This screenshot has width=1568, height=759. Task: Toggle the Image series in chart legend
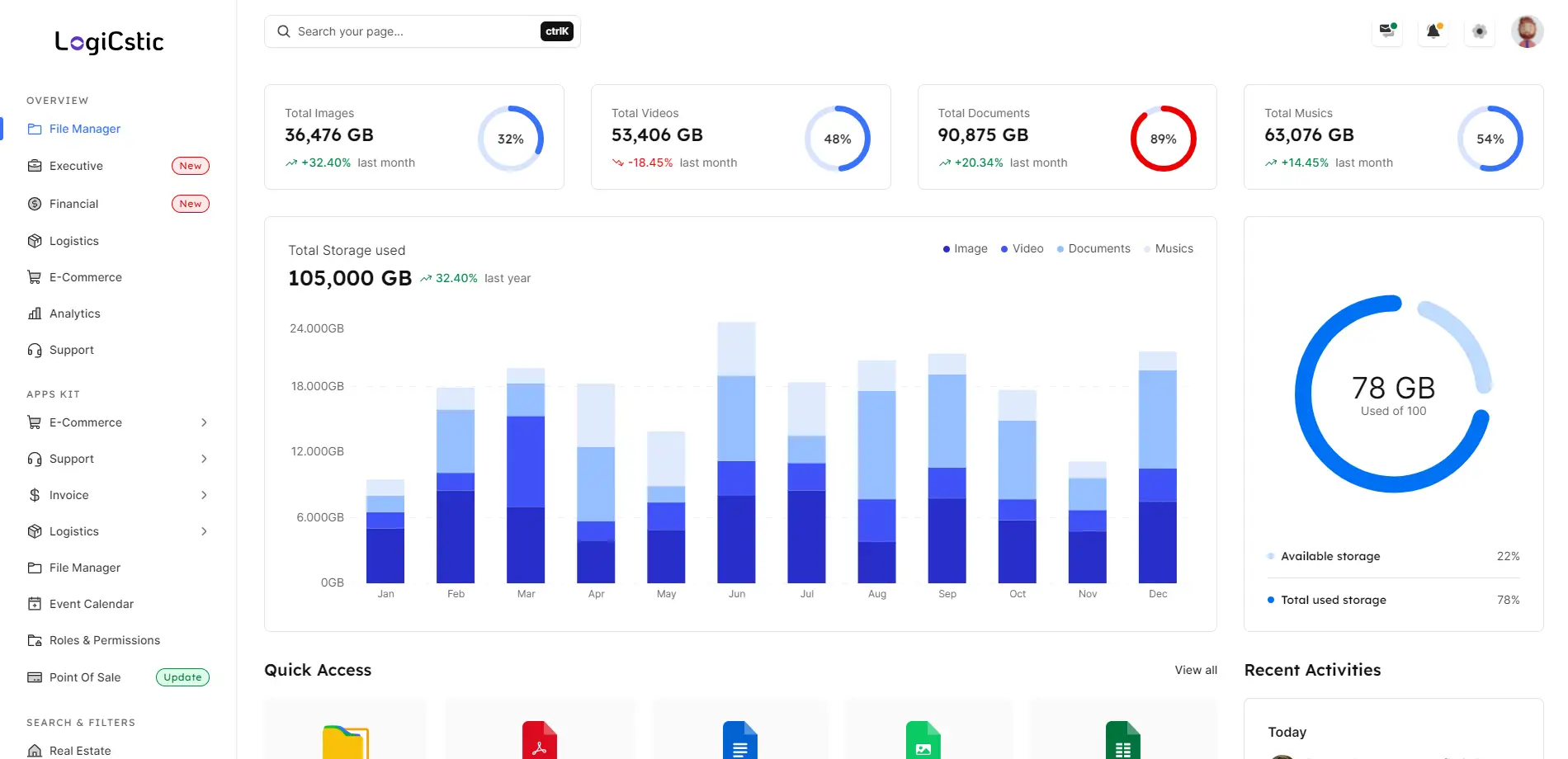tap(966, 248)
